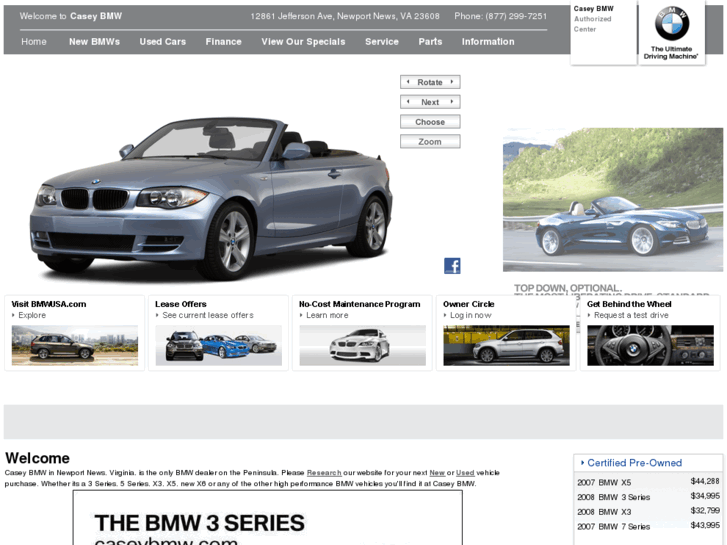Click The BMW 3 Series banner
This screenshot has width=727, height=545.
(268, 518)
